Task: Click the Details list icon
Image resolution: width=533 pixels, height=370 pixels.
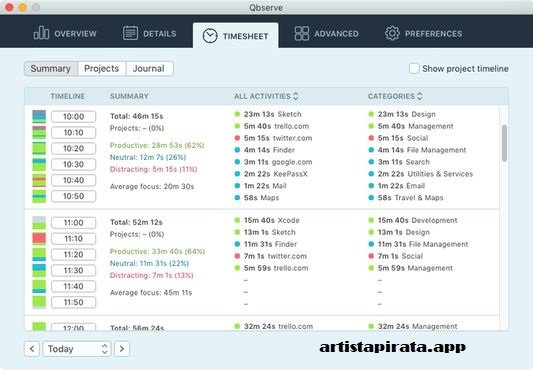Action: click(x=130, y=33)
